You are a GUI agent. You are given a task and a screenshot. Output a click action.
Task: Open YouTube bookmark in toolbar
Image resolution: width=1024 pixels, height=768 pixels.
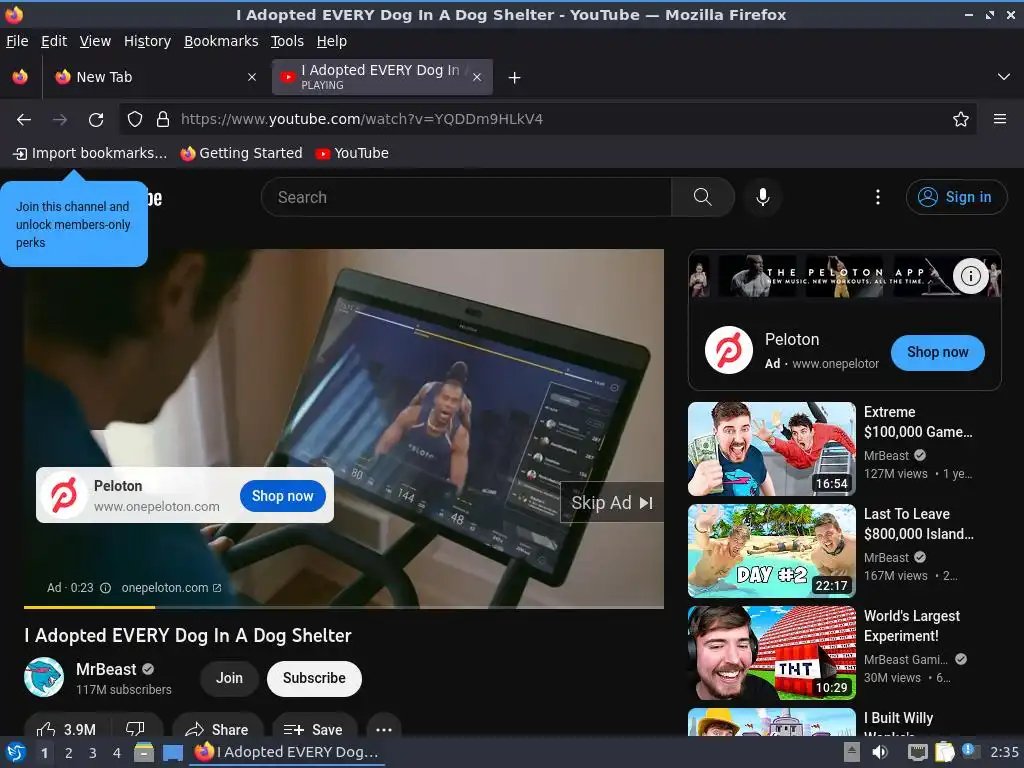pyautogui.click(x=352, y=153)
